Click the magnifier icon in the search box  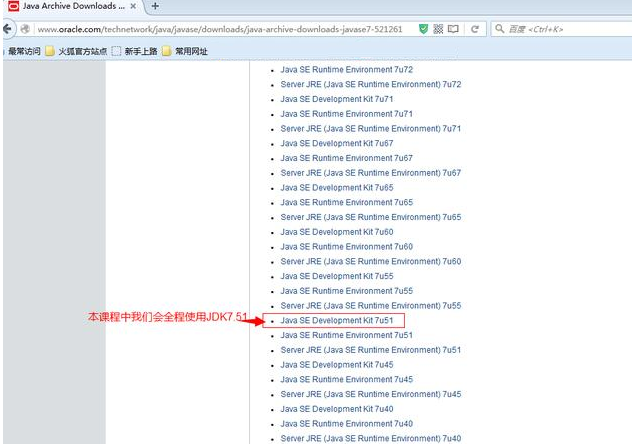500,29
